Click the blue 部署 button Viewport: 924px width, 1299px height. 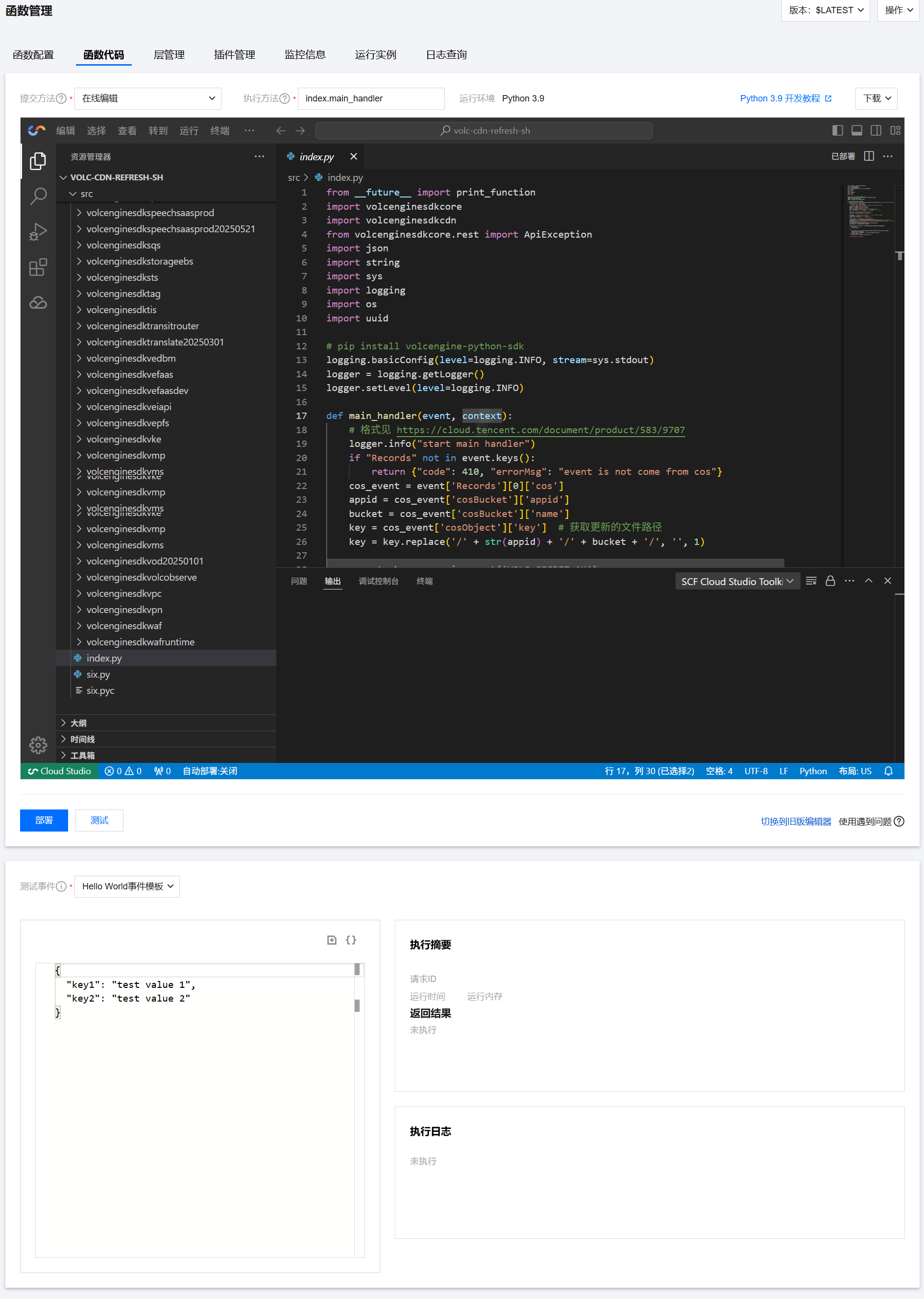pyautogui.click(x=44, y=820)
